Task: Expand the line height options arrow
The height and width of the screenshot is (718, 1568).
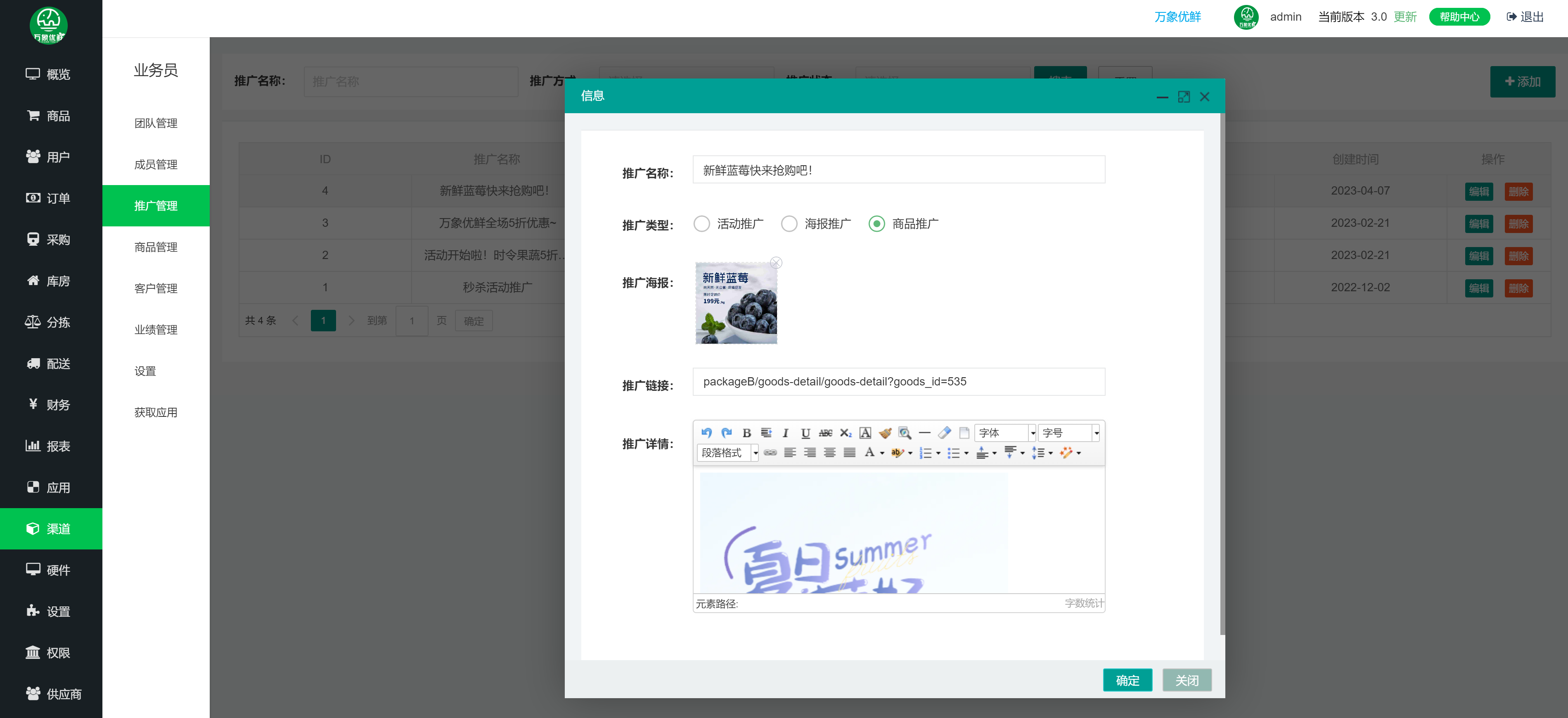Action: [1051, 453]
